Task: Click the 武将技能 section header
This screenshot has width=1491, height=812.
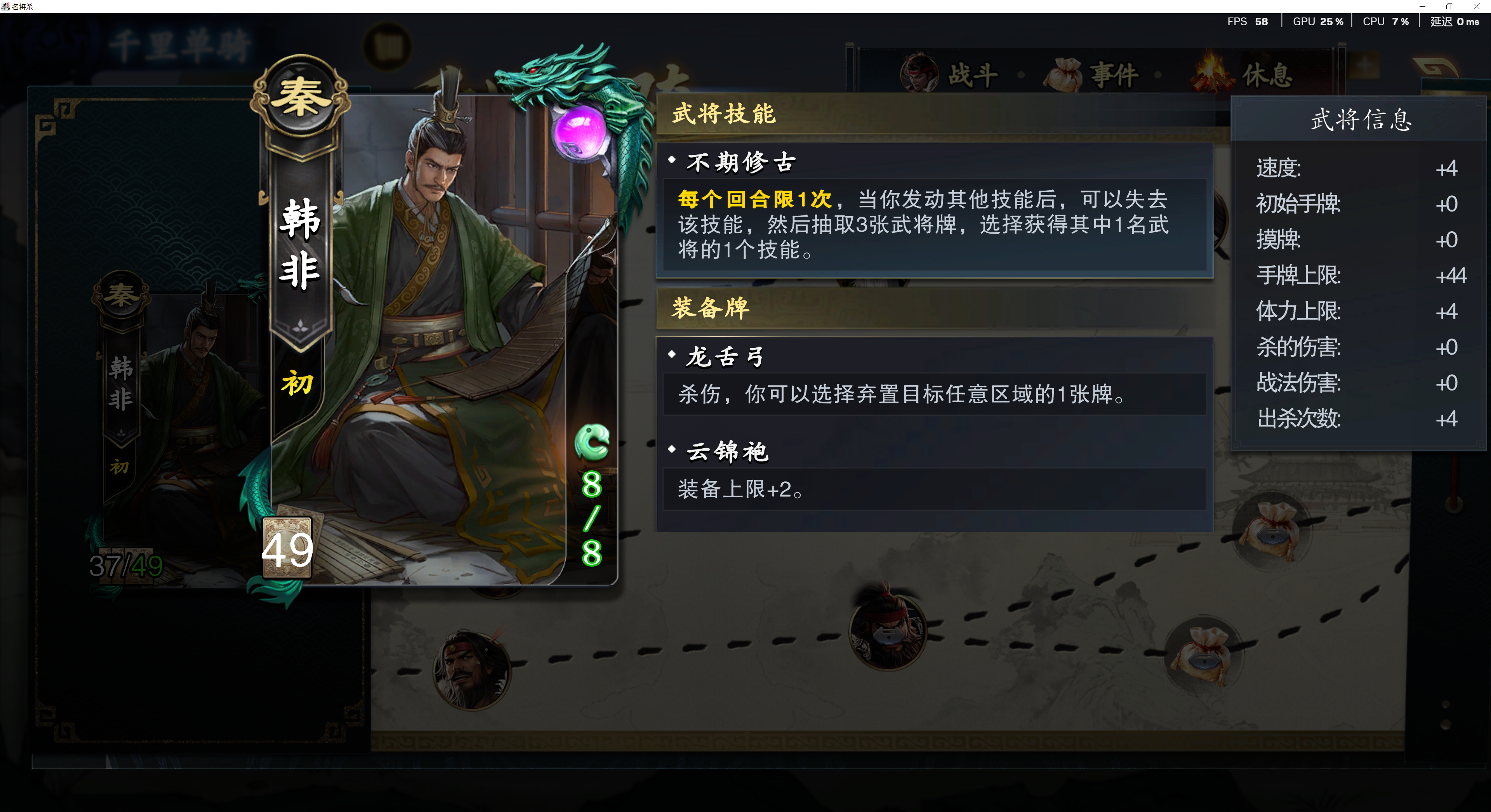Action: [x=723, y=113]
